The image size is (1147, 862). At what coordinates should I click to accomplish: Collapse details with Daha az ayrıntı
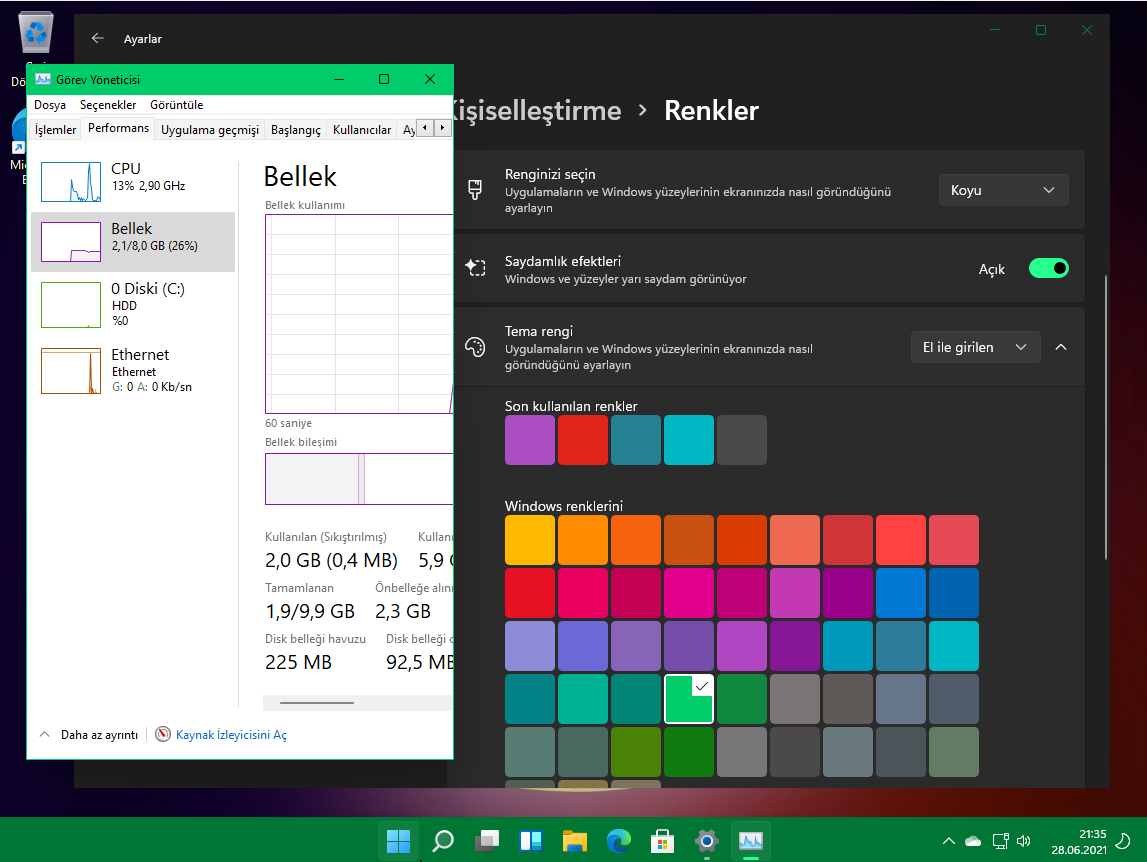coord(88,734)
